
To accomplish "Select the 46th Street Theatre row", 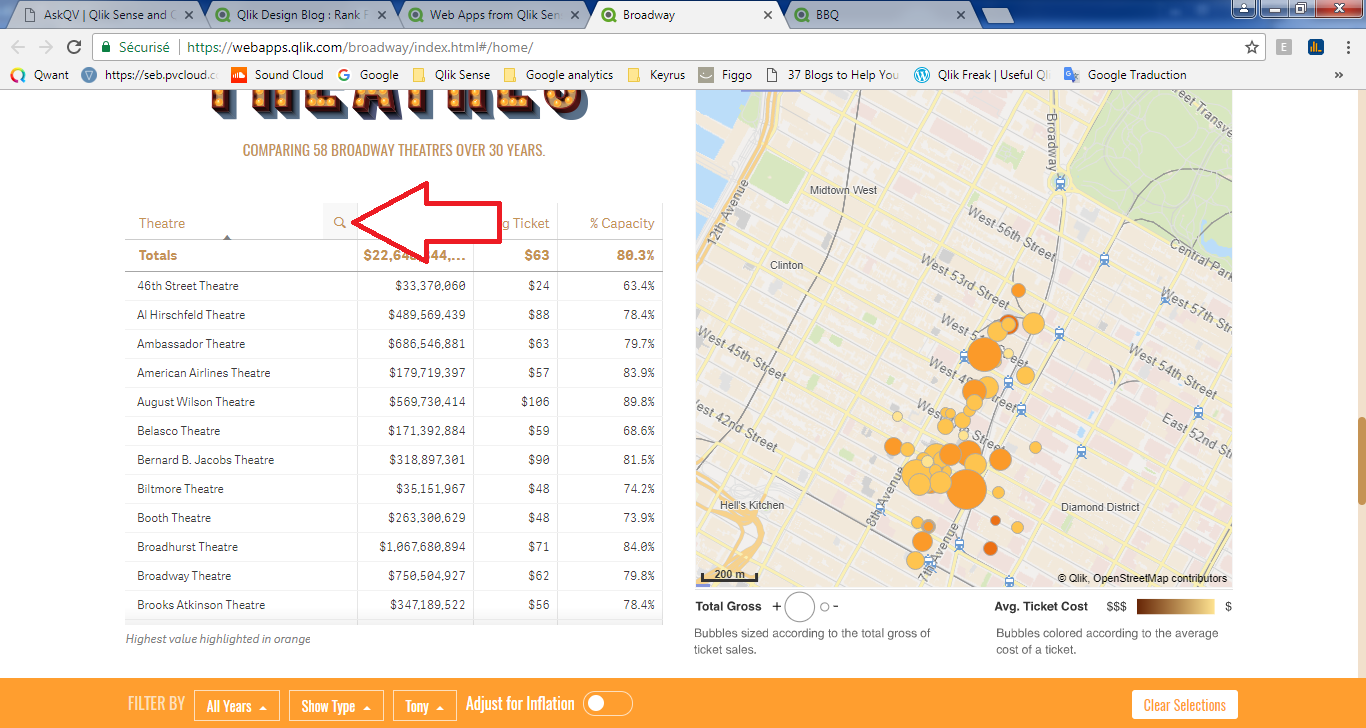I will coord(393,286).
